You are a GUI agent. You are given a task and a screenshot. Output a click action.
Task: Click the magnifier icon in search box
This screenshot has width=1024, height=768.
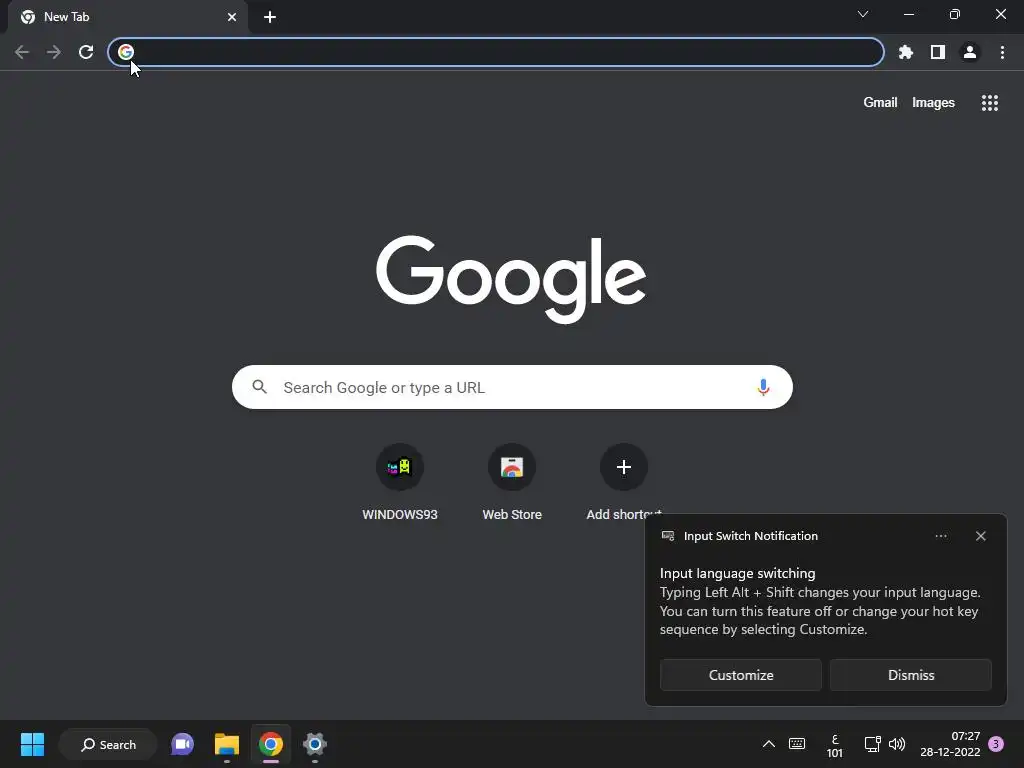click(x=259, y=387)
